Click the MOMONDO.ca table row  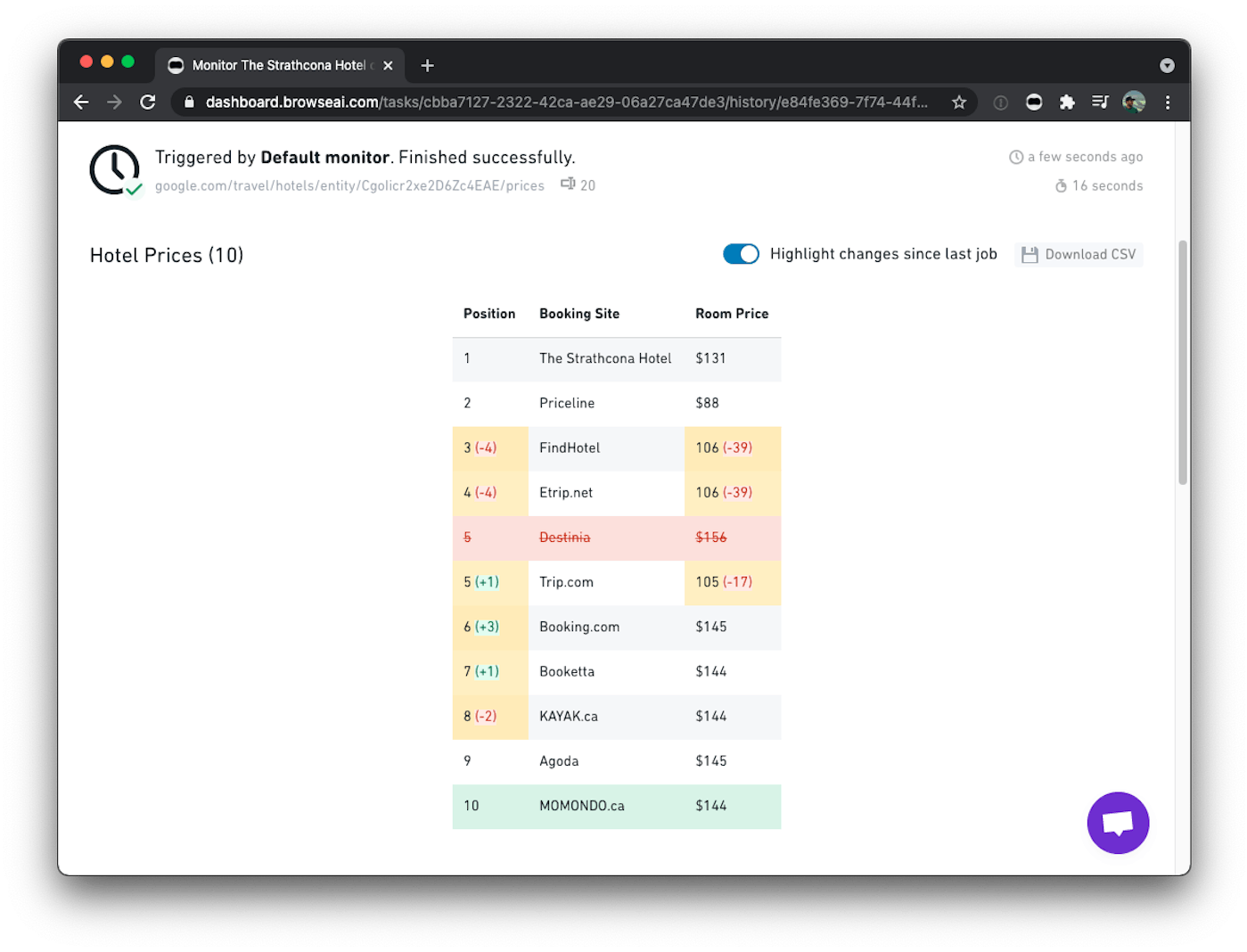tap(616, 806)
